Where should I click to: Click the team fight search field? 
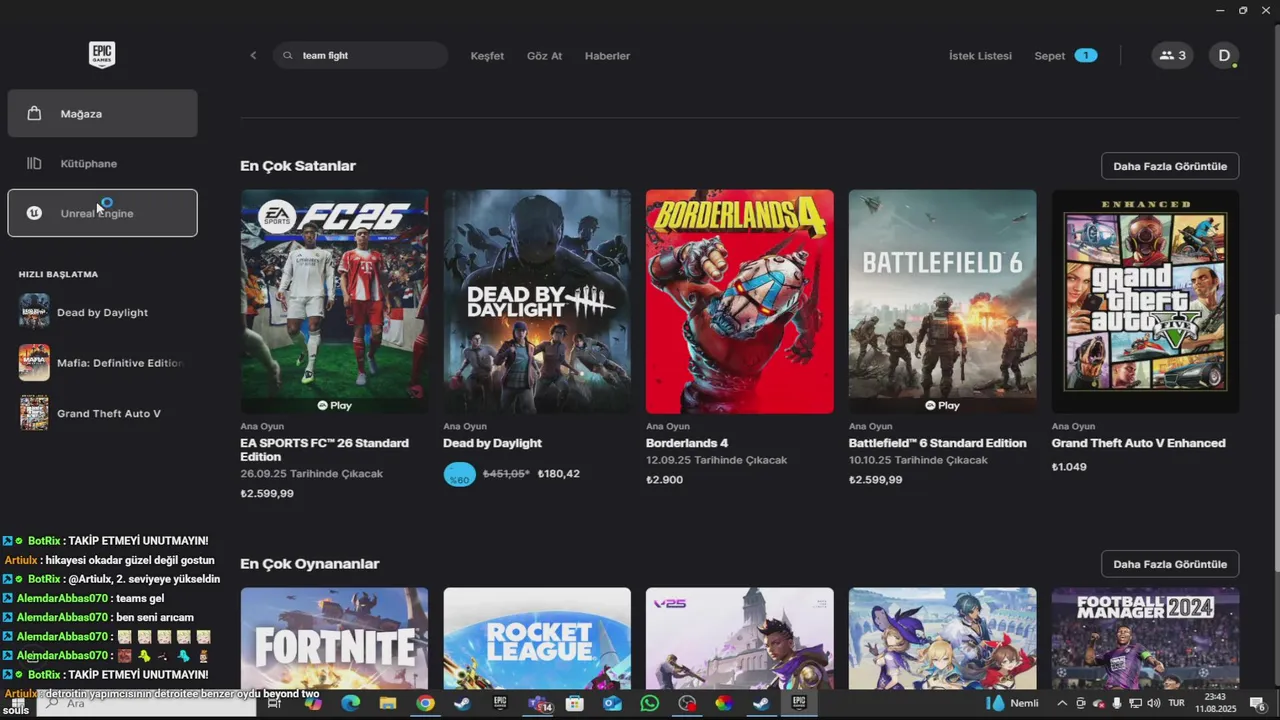click(x=360, y=56)
